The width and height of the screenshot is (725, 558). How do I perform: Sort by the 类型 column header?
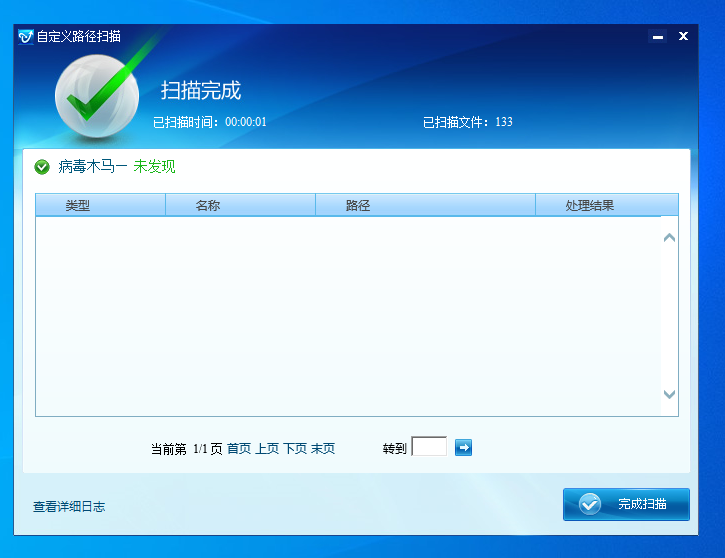[78, 206]
